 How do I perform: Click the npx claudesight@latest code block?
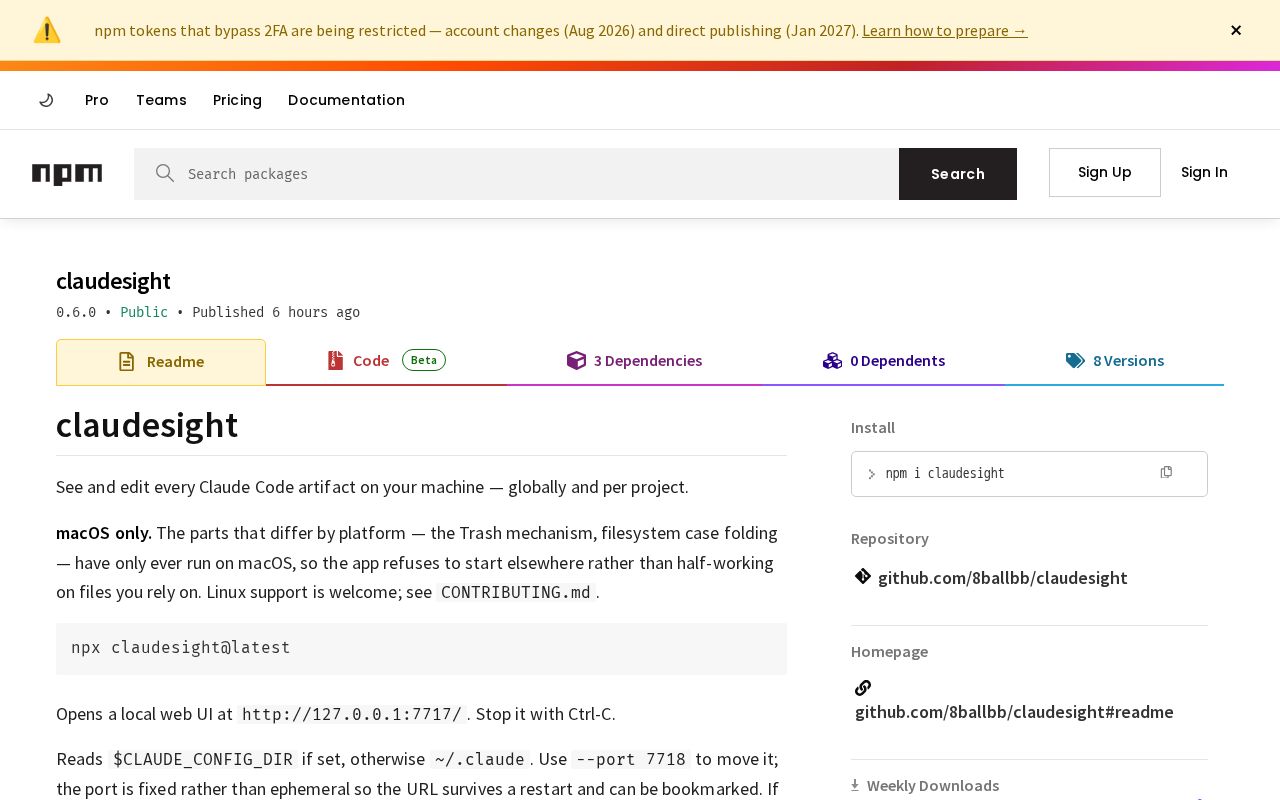[x=421, y=648]
